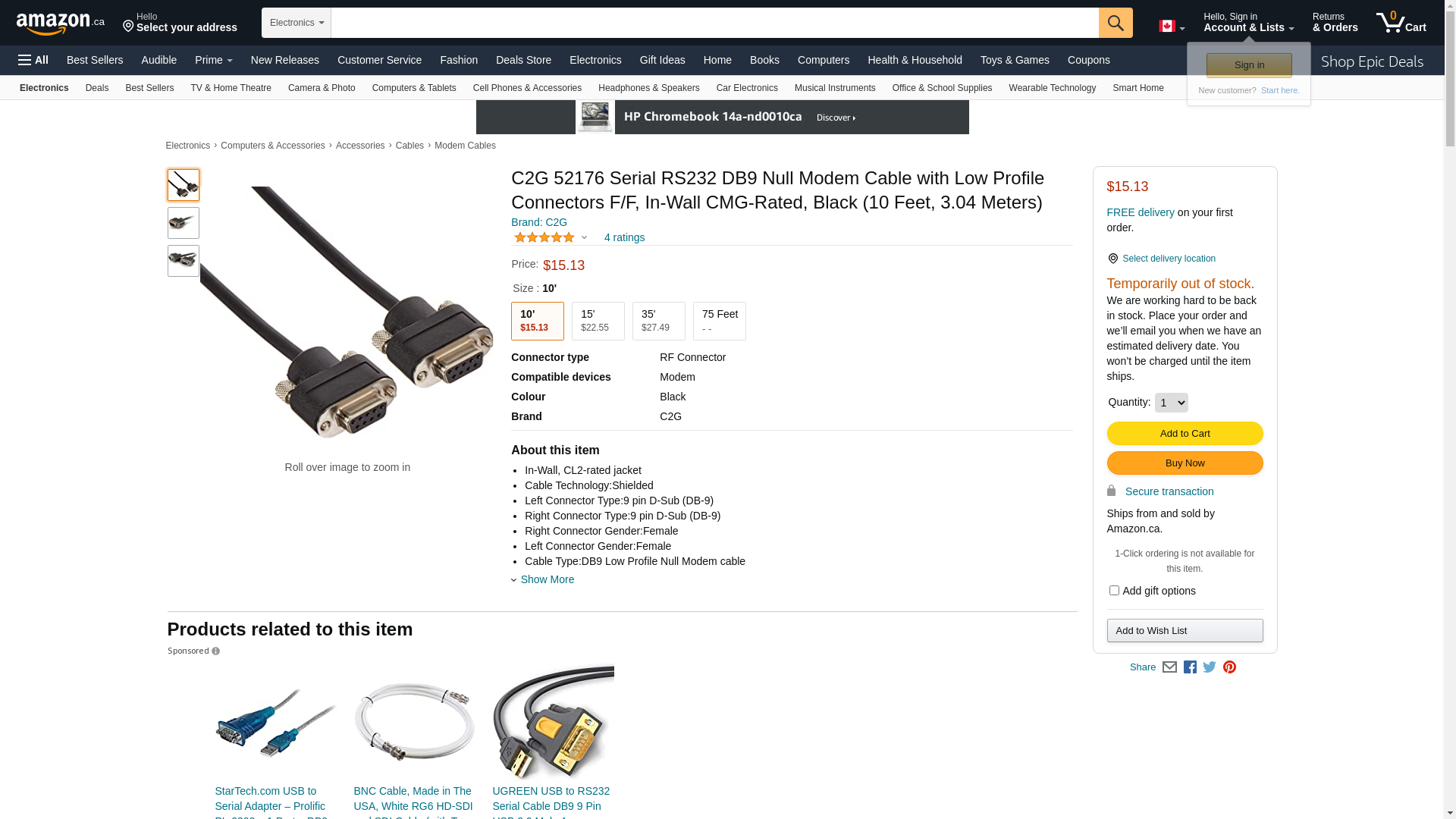Share on Twitter icon
The width and height of the screenshot is (1456, 819).
1210,667
